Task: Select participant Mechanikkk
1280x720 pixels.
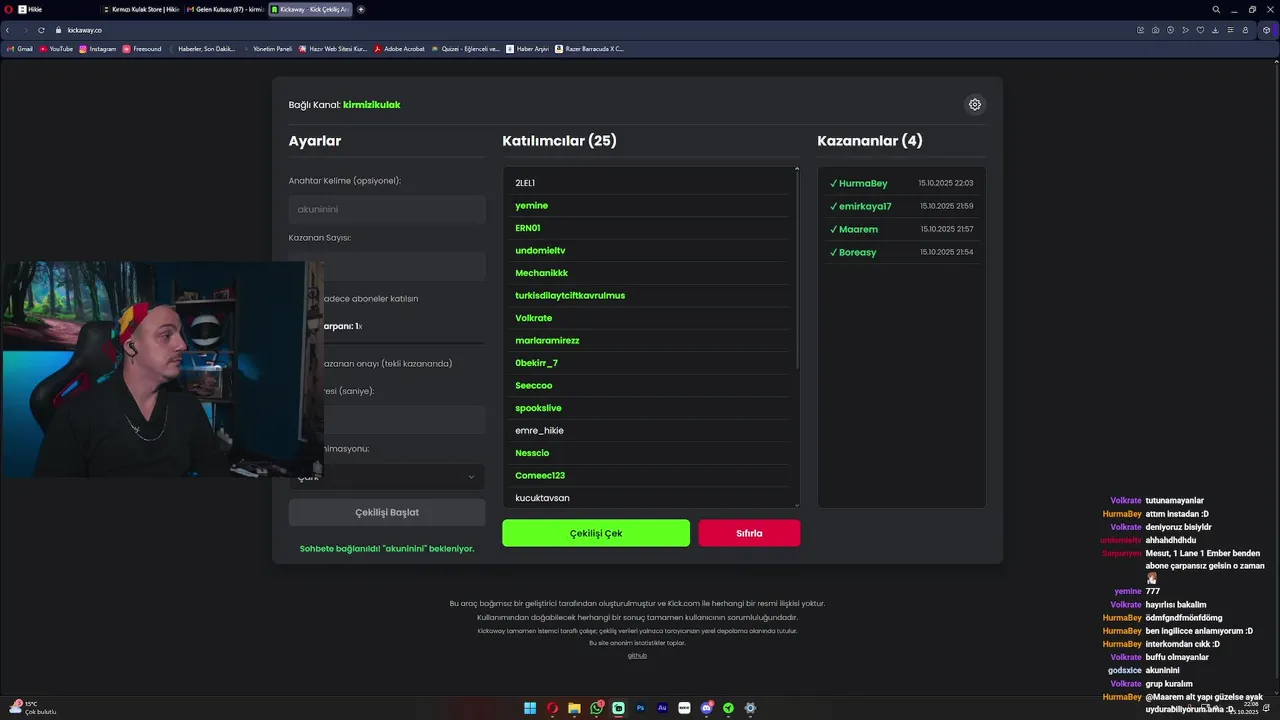Action: coord(650,273)
